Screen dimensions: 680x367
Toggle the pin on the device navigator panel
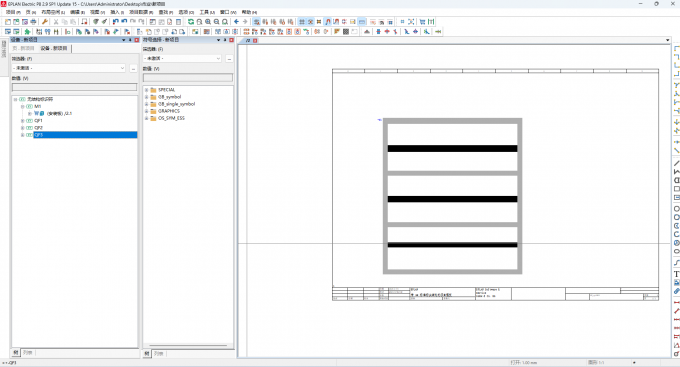click(x=130, y=40)
